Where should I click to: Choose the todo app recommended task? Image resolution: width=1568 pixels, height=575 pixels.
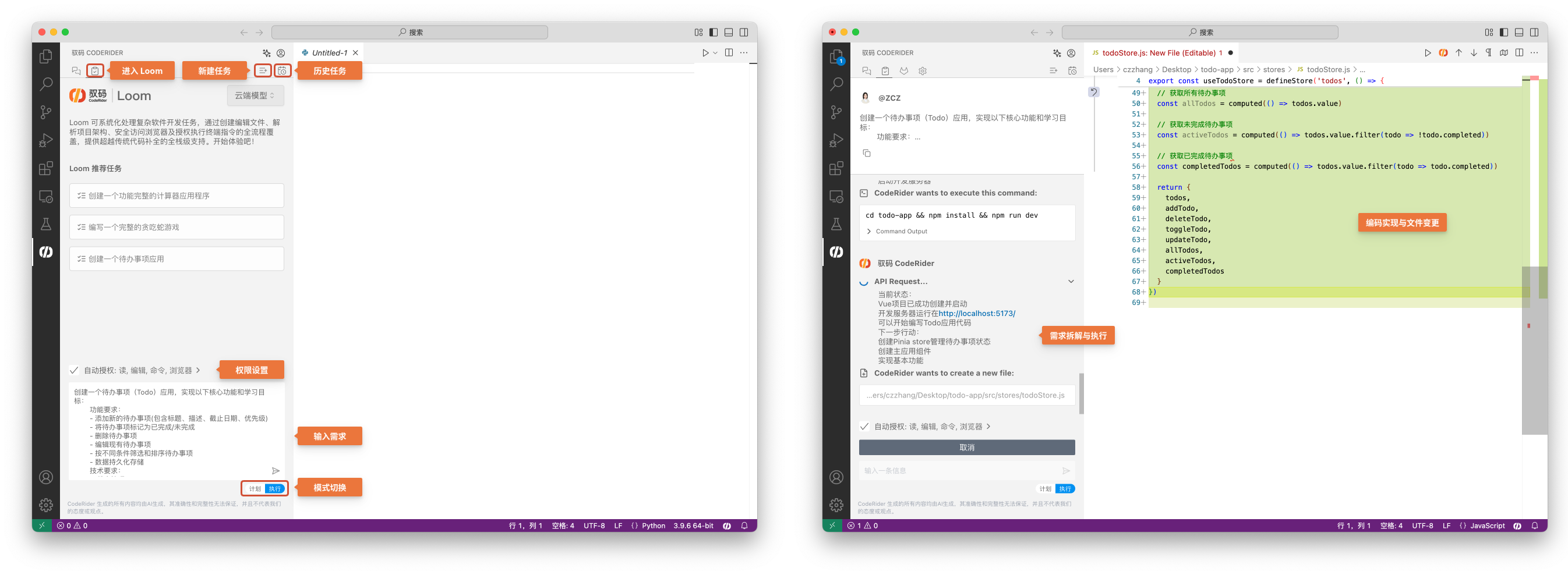176,258
